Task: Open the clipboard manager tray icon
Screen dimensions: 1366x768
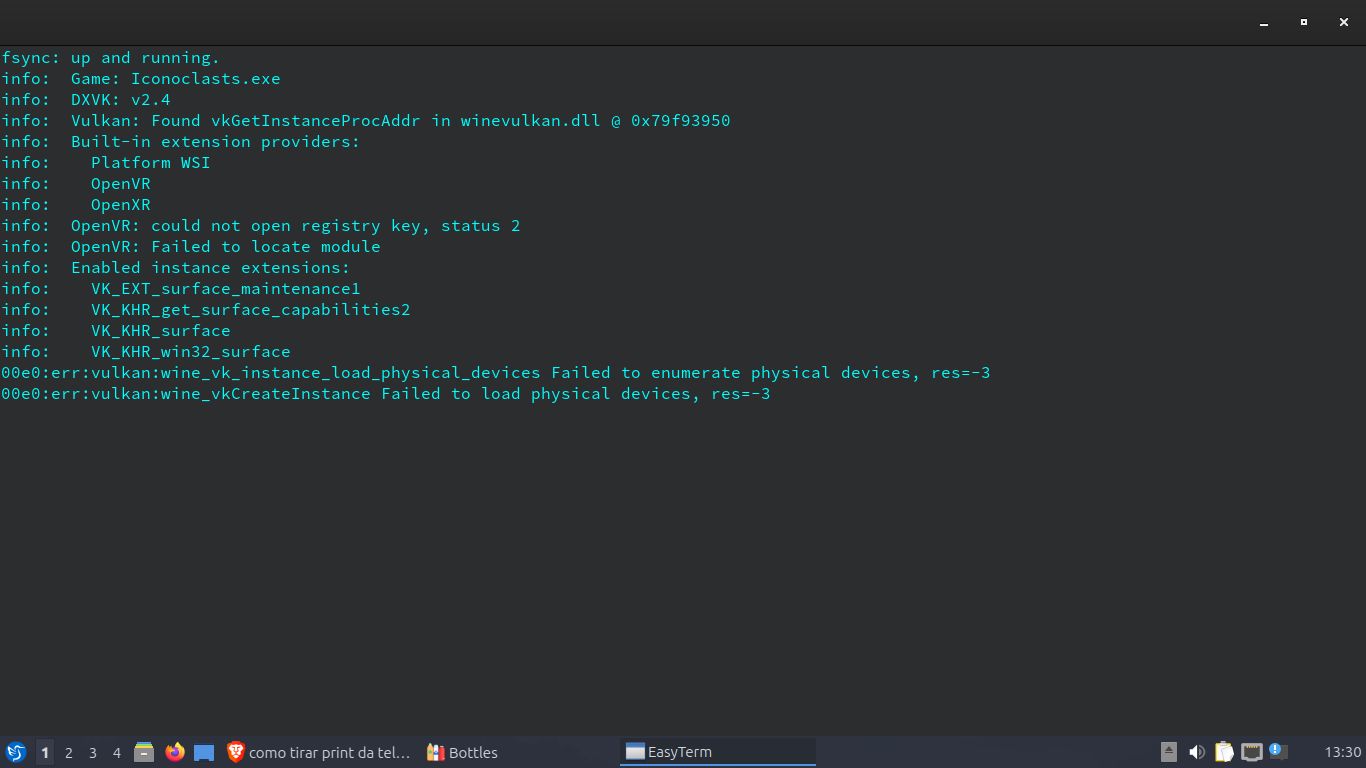Action: 1224,752
